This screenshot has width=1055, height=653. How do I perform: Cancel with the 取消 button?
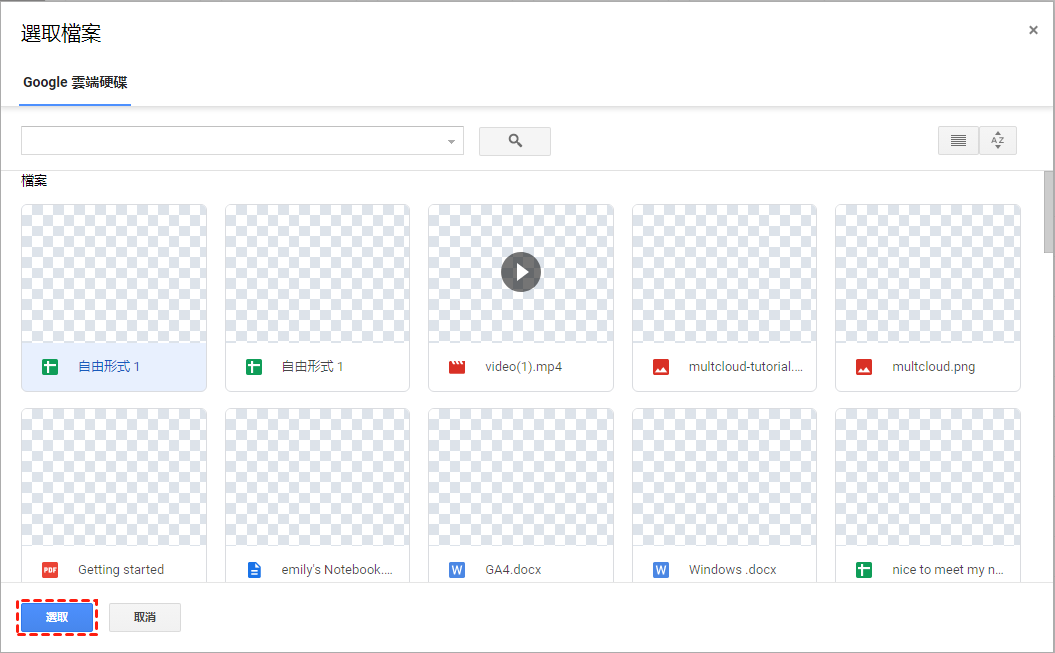(145, 617)
